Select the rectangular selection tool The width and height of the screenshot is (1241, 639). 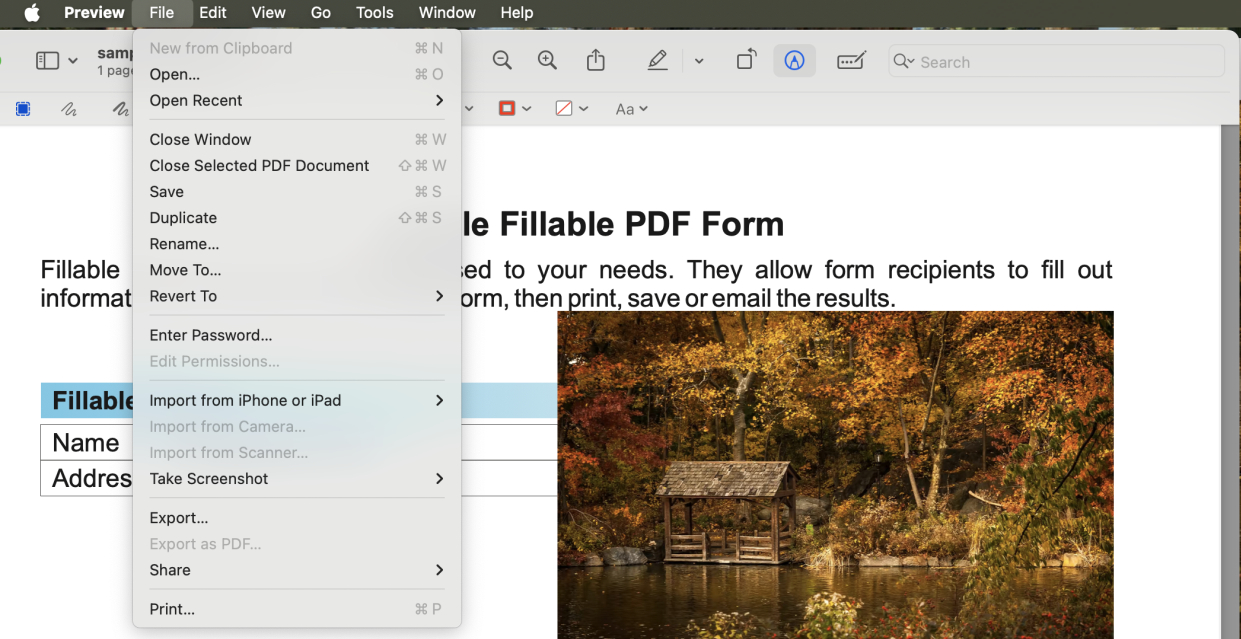(23, 108)
